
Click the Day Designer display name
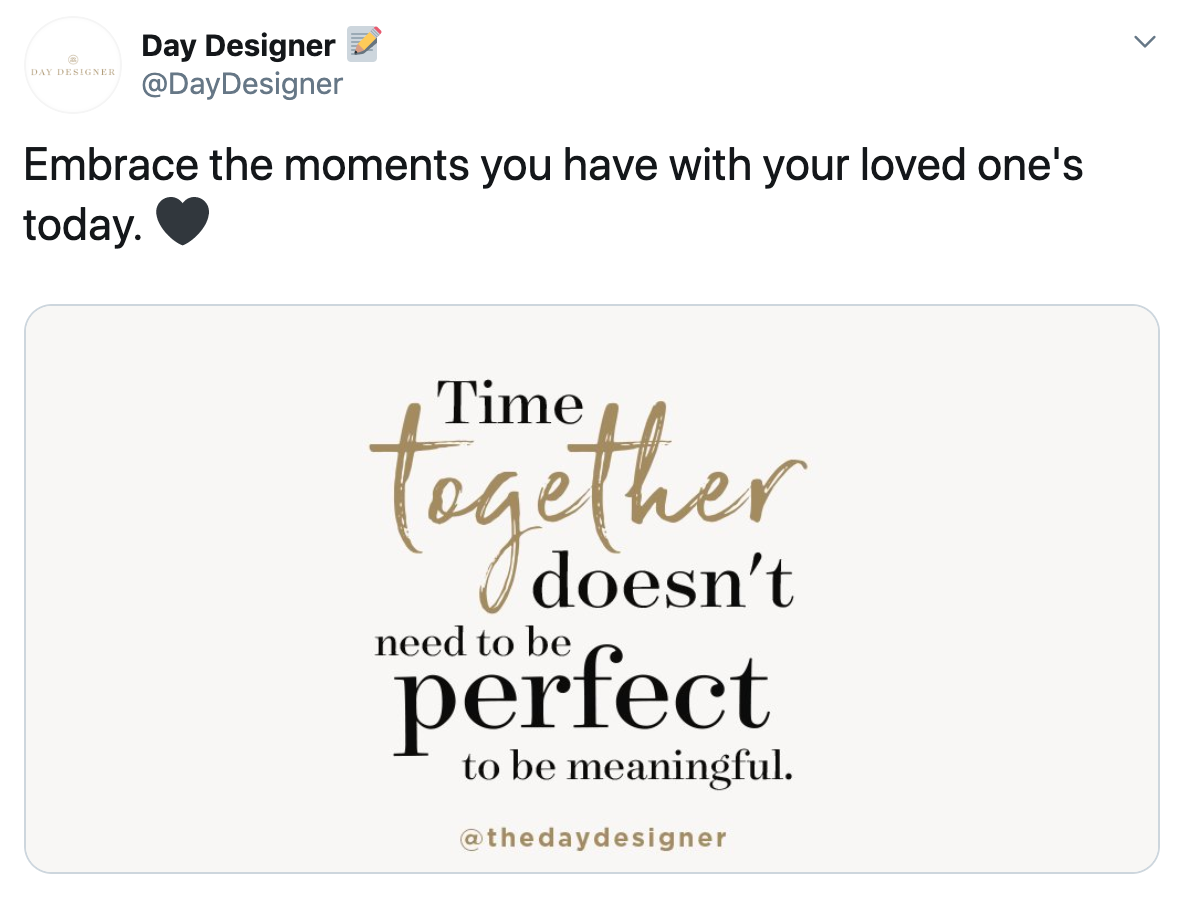[x=238, y=45]
